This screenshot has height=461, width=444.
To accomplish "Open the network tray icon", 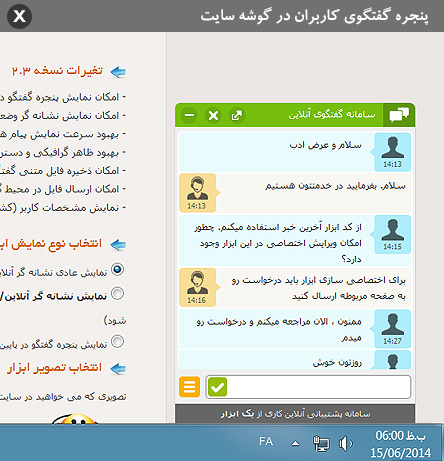I will [x=321, y=444].
